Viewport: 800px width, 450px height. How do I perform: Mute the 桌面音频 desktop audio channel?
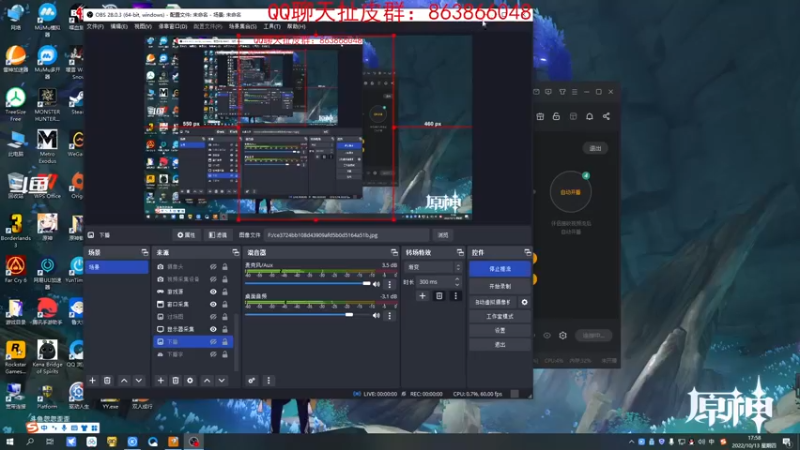[377, 316]
